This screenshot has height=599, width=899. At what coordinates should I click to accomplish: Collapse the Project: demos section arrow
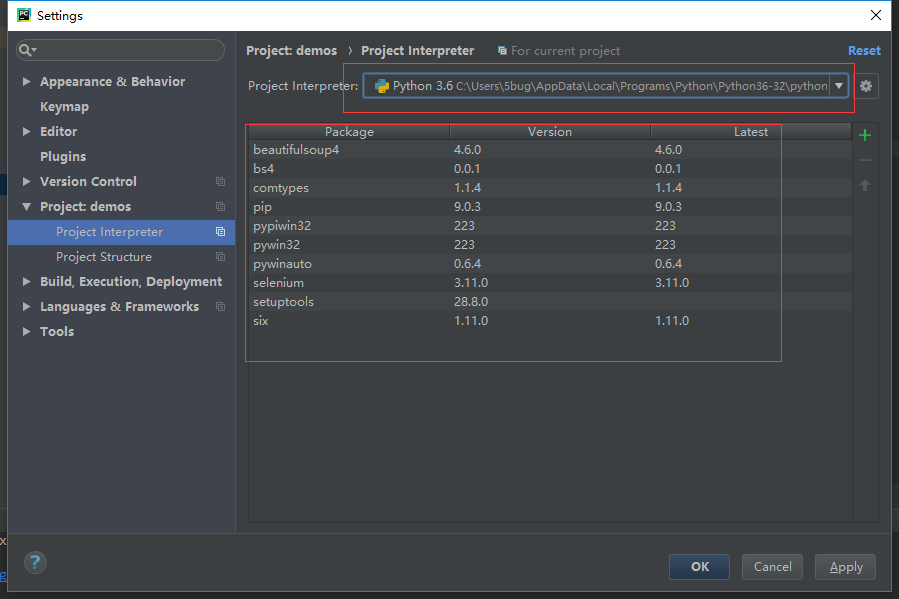[26, 206]
